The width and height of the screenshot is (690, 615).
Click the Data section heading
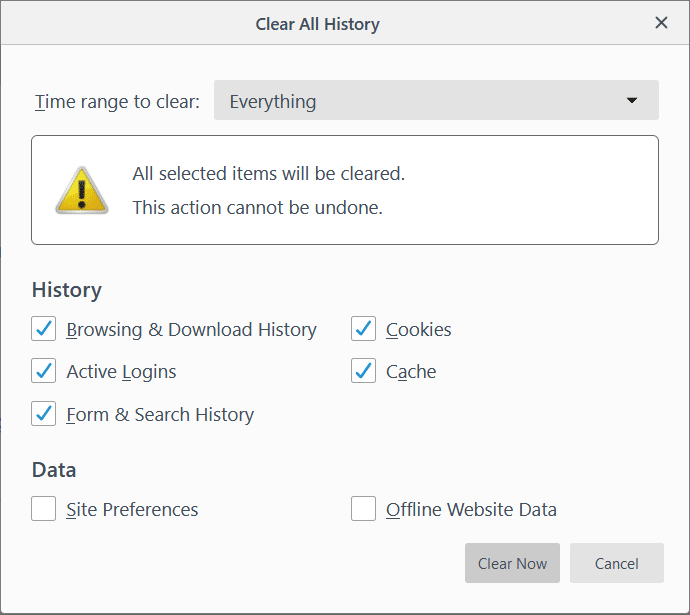pos(54,470)
